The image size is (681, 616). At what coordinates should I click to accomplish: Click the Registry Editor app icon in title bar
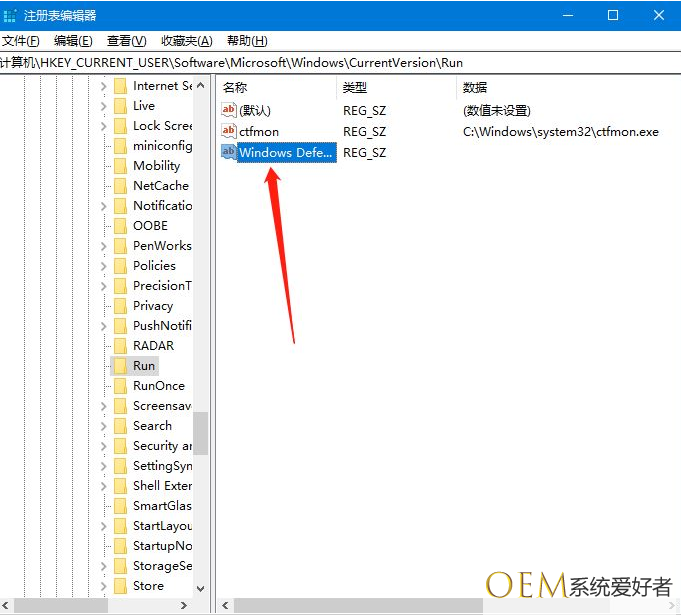10,15
